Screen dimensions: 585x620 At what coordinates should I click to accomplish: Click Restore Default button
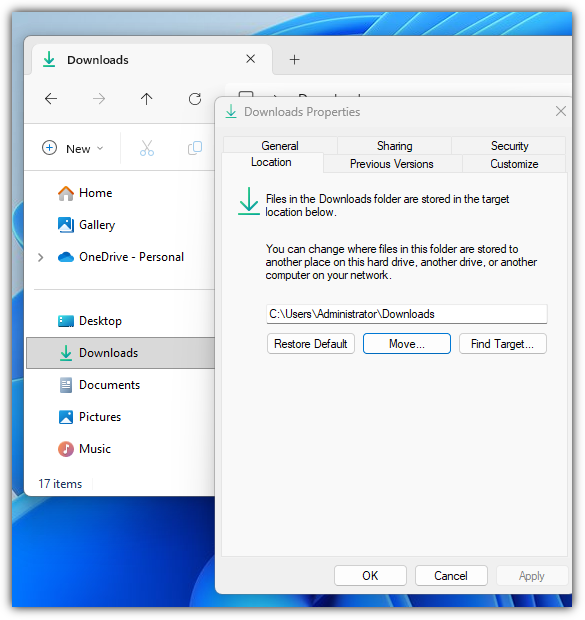click(310, 344)
